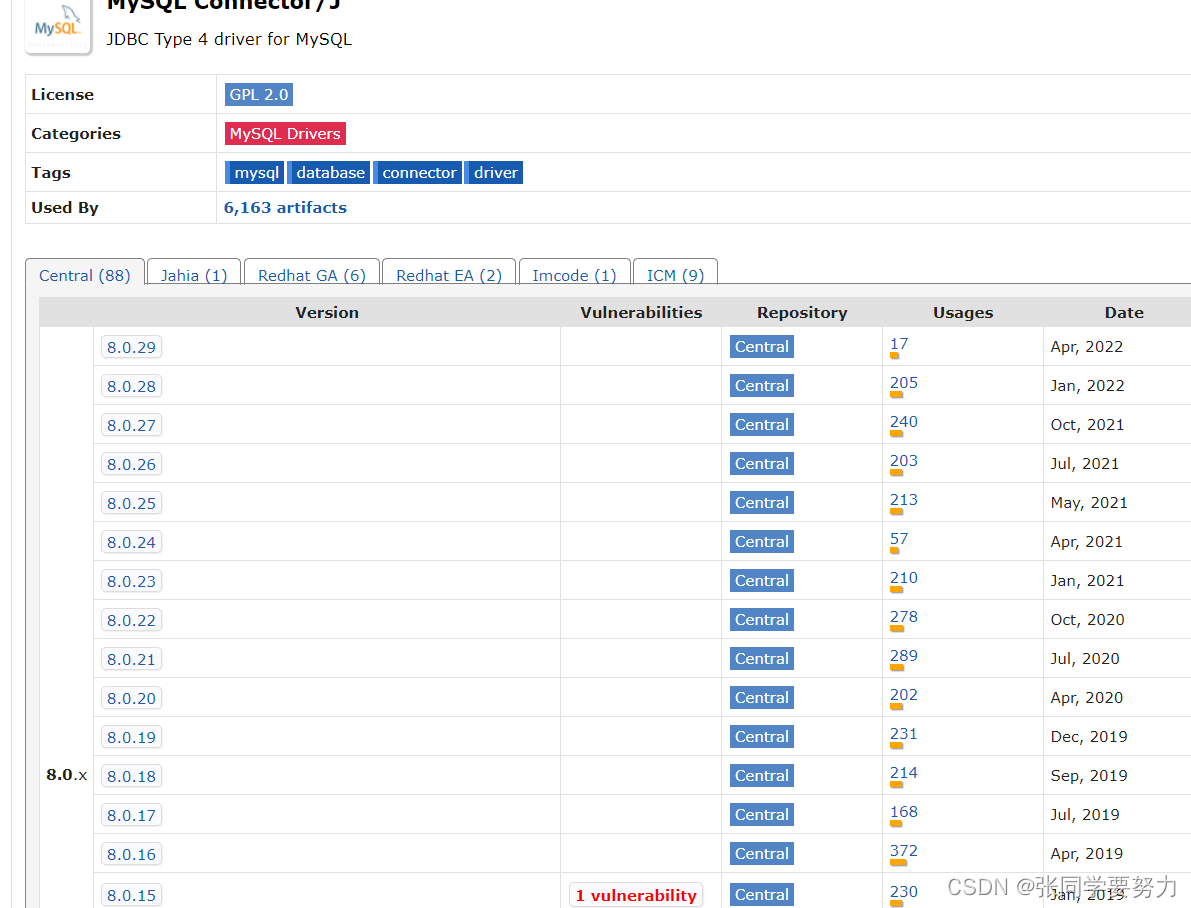Open the 289 usages link
This screenshot has width=1191, height=908.
click(904, 656)
